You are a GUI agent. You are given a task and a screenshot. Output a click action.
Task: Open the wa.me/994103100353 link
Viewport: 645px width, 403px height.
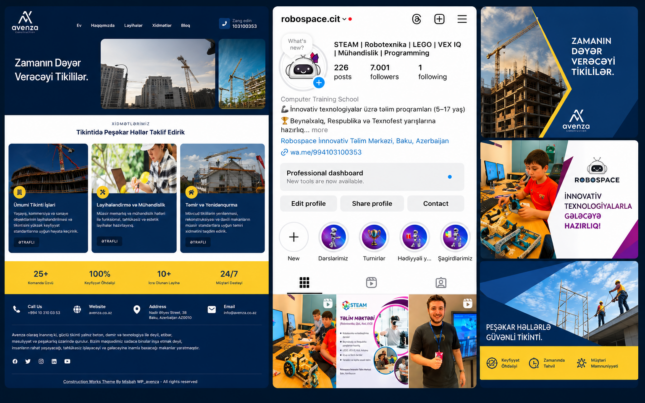[326, 152]
